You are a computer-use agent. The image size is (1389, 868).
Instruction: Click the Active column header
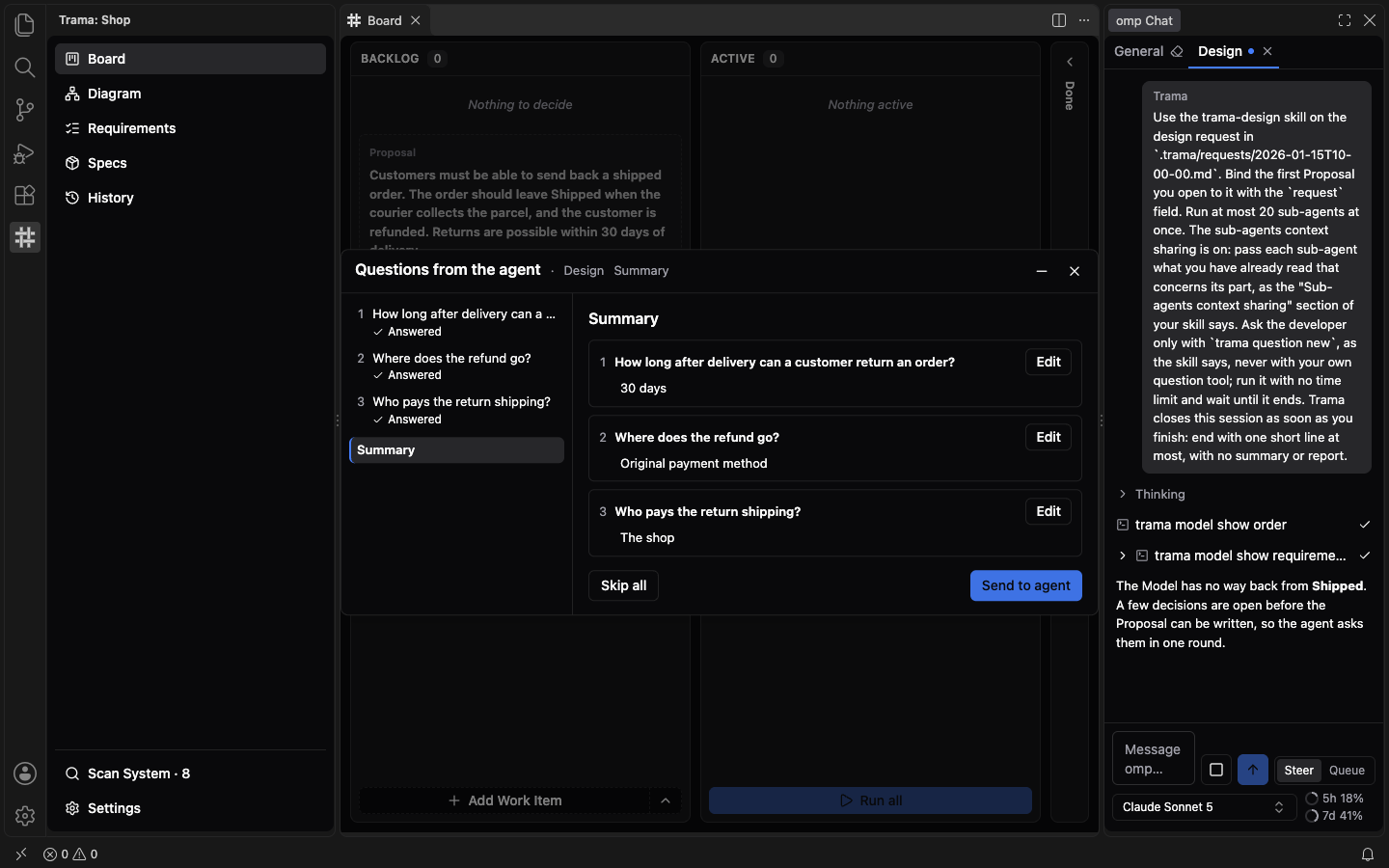(732, 59)
